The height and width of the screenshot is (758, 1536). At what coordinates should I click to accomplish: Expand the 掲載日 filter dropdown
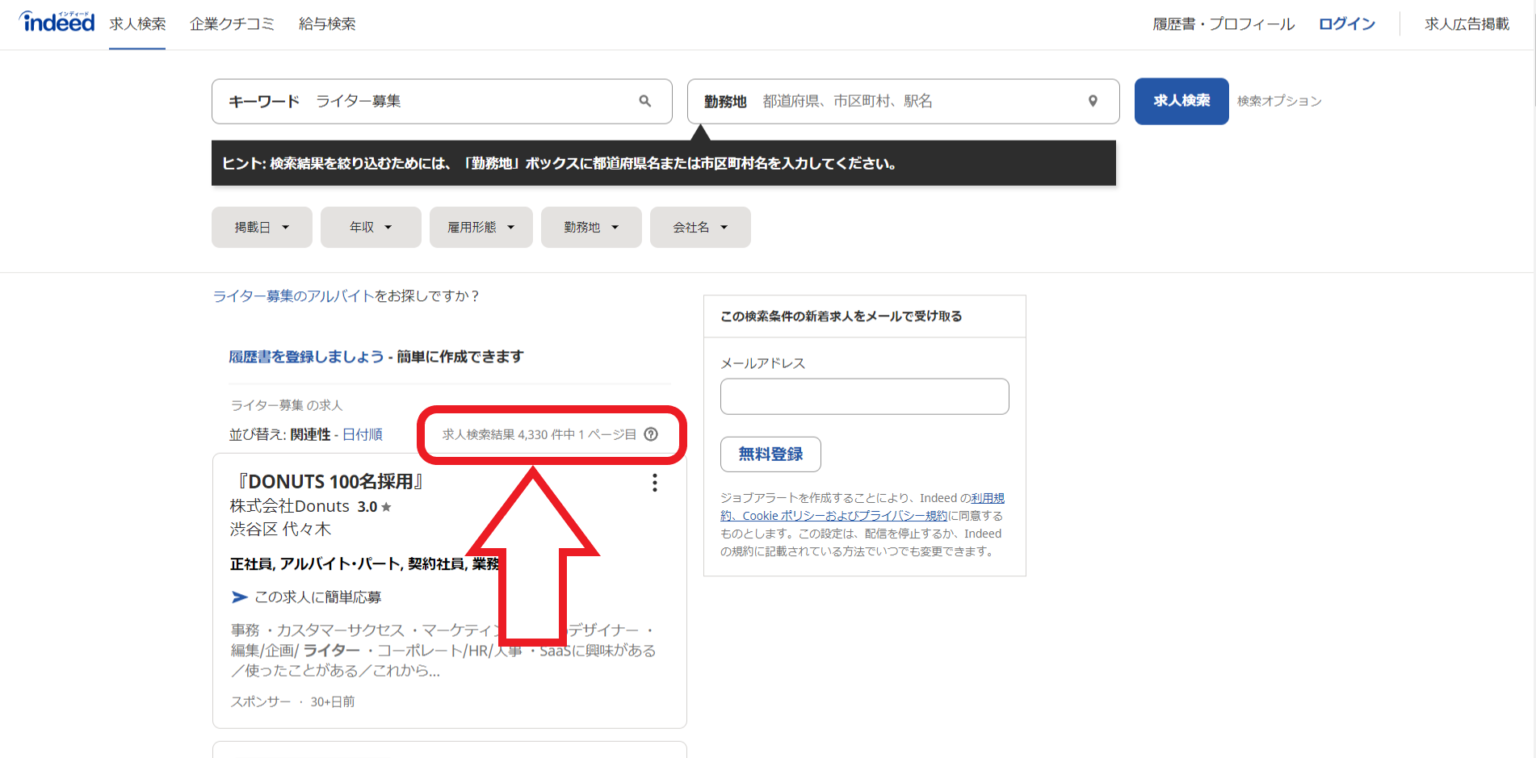coord(262,227)
